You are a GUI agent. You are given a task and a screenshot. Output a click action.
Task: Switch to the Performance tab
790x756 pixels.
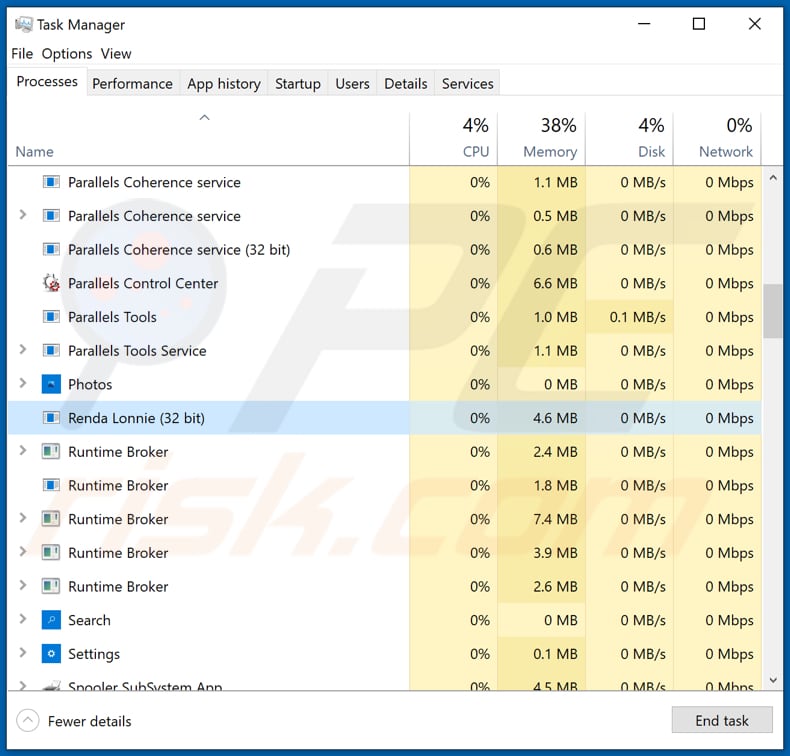point(132,84)
